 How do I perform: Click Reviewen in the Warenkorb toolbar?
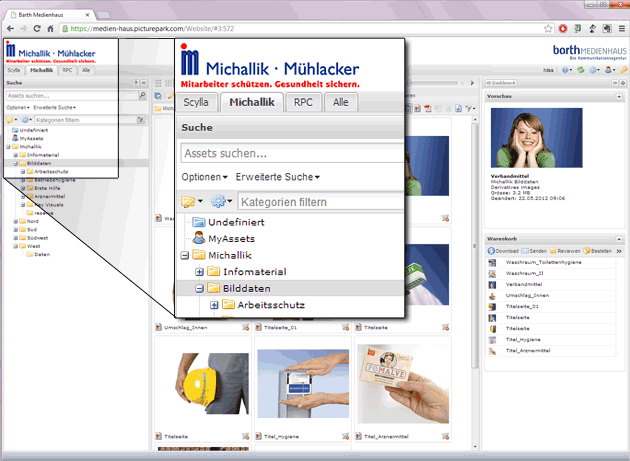pos(565,251)
